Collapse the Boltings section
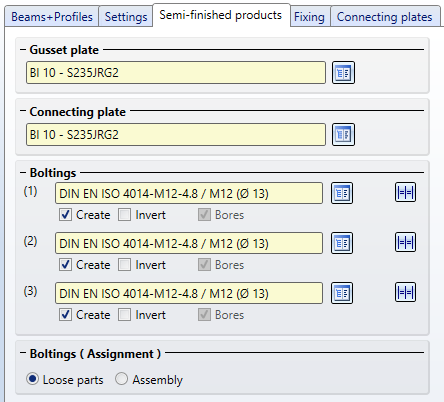Image resolution: width=444 pixels, height=402 pixels. pyautogui.click(x=23, y=173)
